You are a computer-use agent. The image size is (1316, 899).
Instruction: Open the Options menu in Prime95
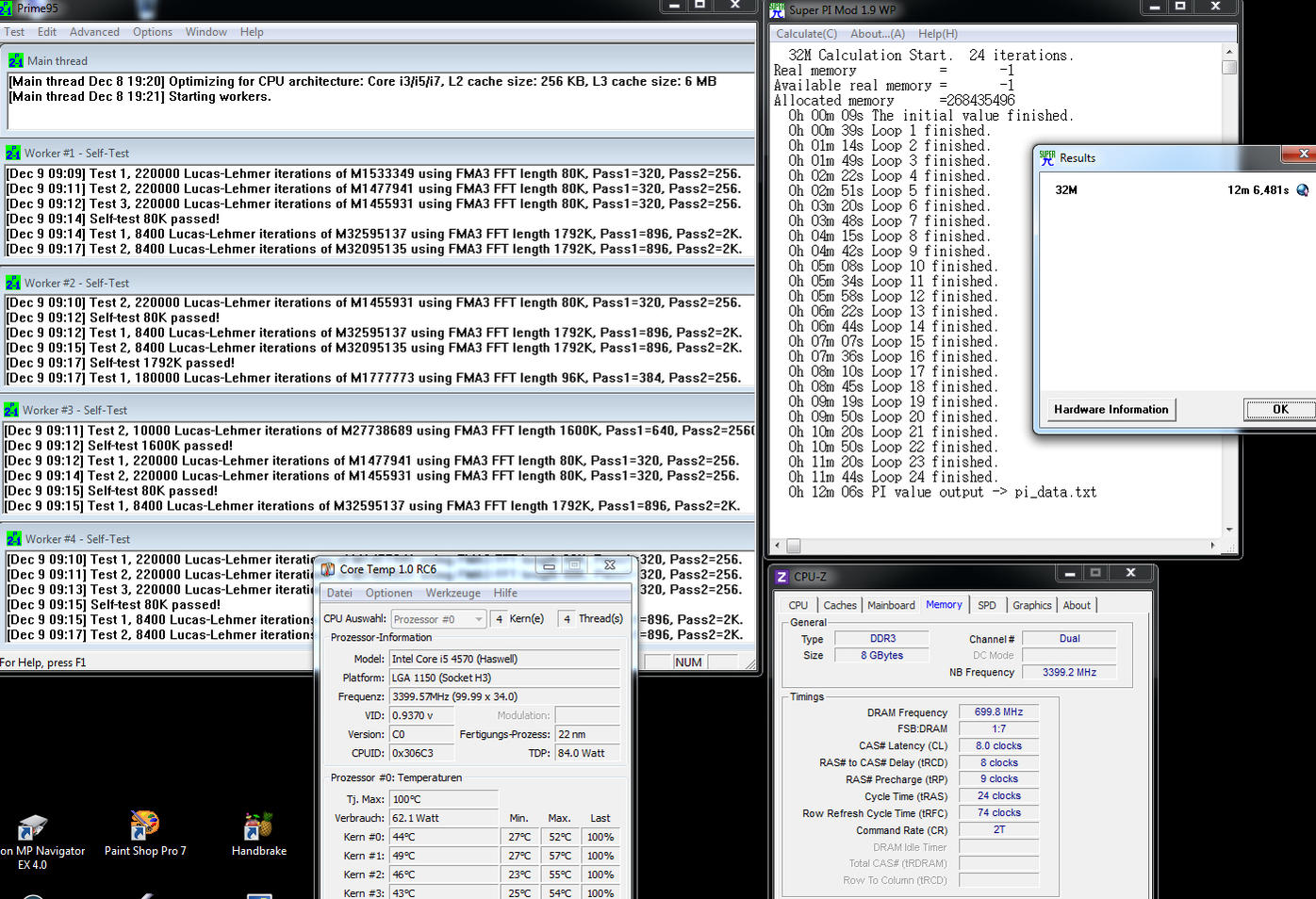click(153, 32)
